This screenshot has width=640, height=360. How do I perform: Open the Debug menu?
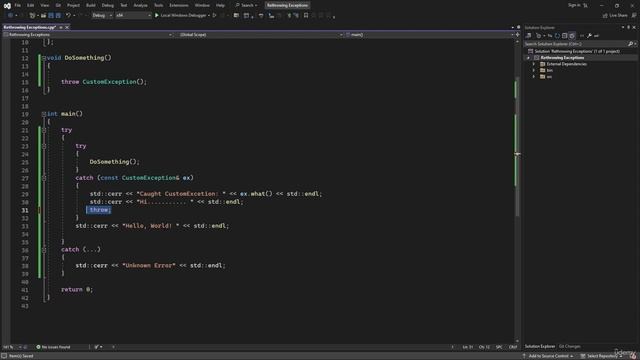pos(108,5)
